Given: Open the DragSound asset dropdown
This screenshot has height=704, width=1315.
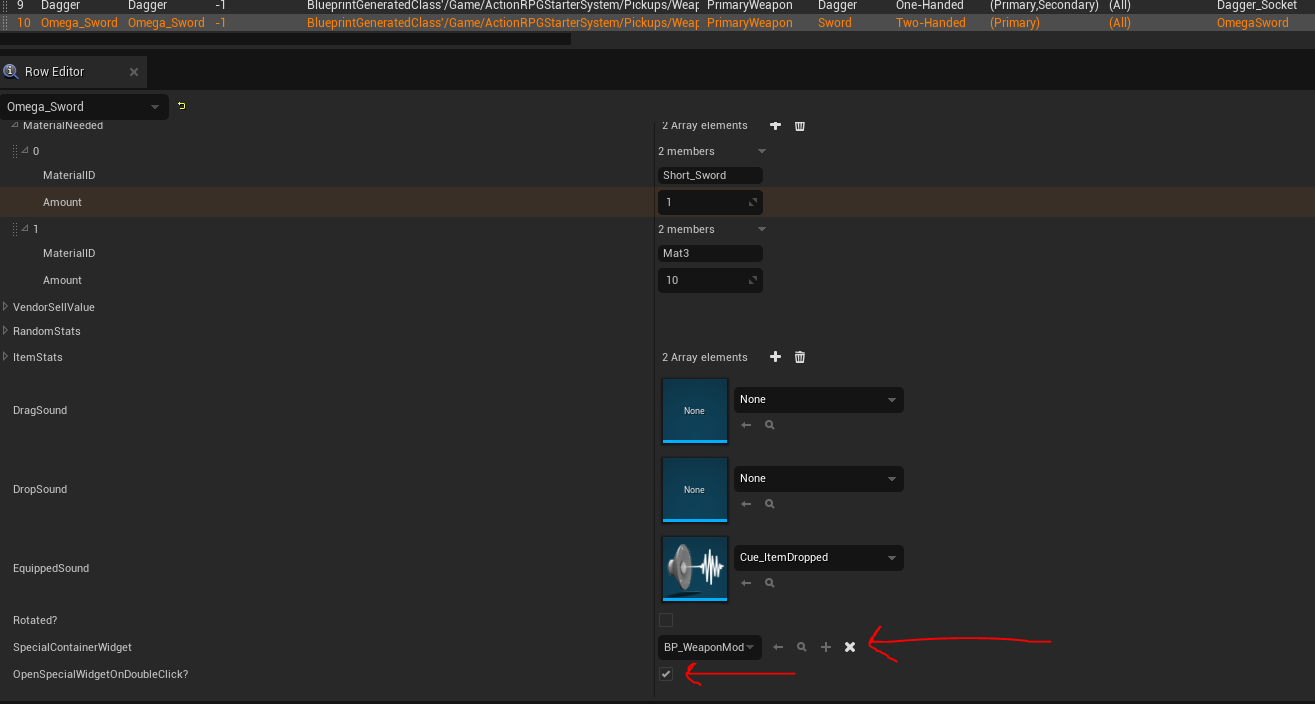Looking at the screenshot, I should tap(818, 400).
